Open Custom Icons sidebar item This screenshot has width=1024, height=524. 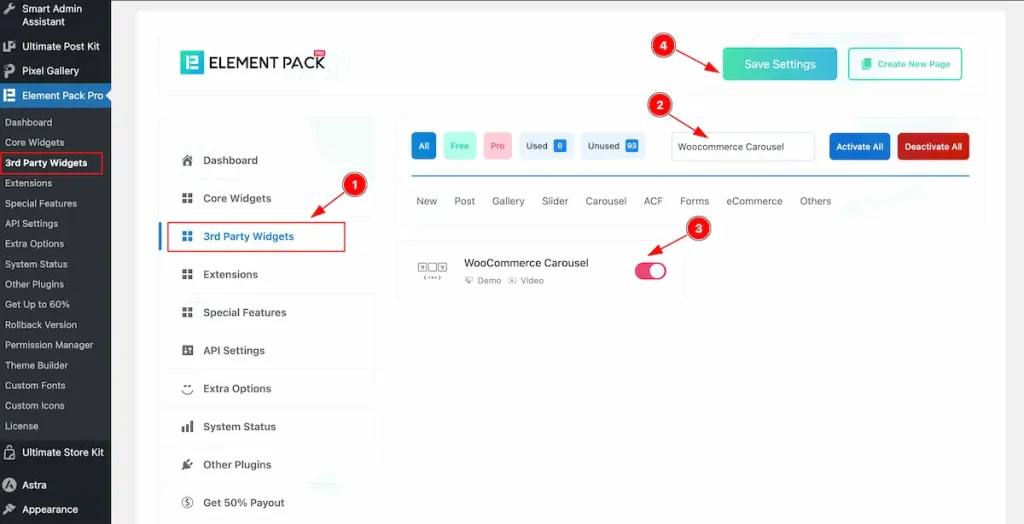tap(35, 406)
